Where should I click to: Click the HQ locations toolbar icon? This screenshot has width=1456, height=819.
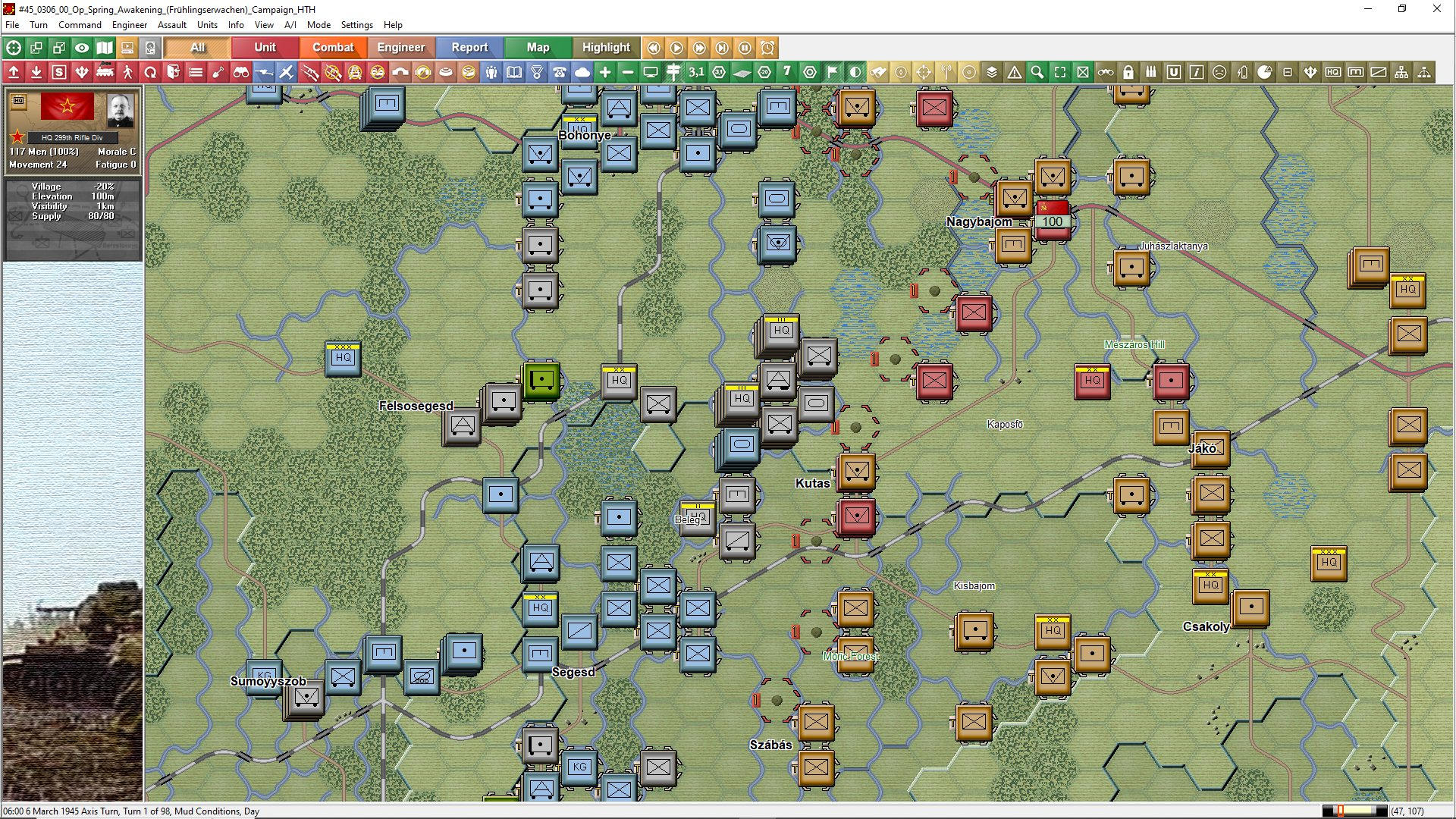pyautogui.click(x=1332, y=72)
